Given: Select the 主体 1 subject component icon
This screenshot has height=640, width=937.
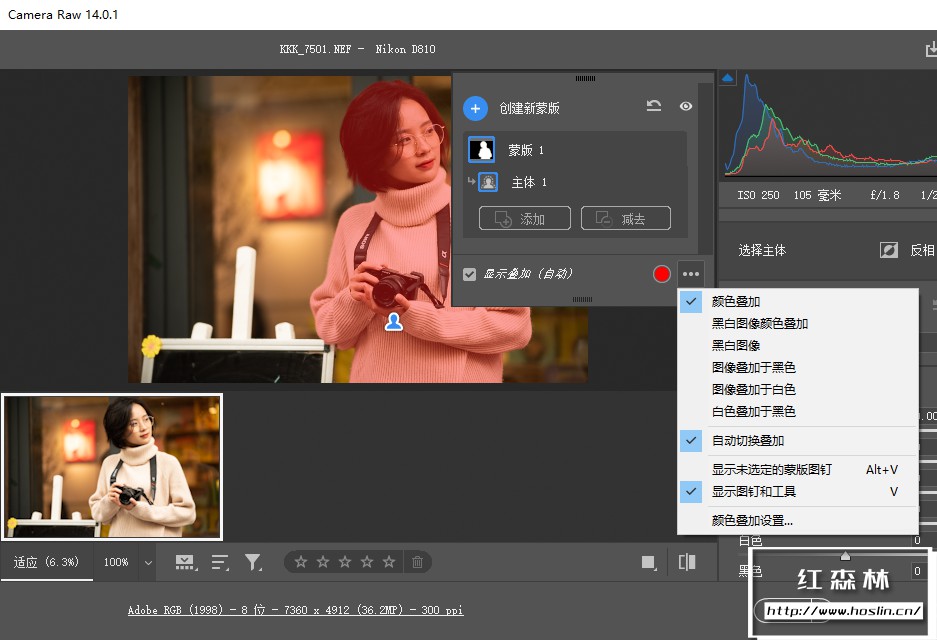Looking at the screenshot, I should (x=488, y=182).
